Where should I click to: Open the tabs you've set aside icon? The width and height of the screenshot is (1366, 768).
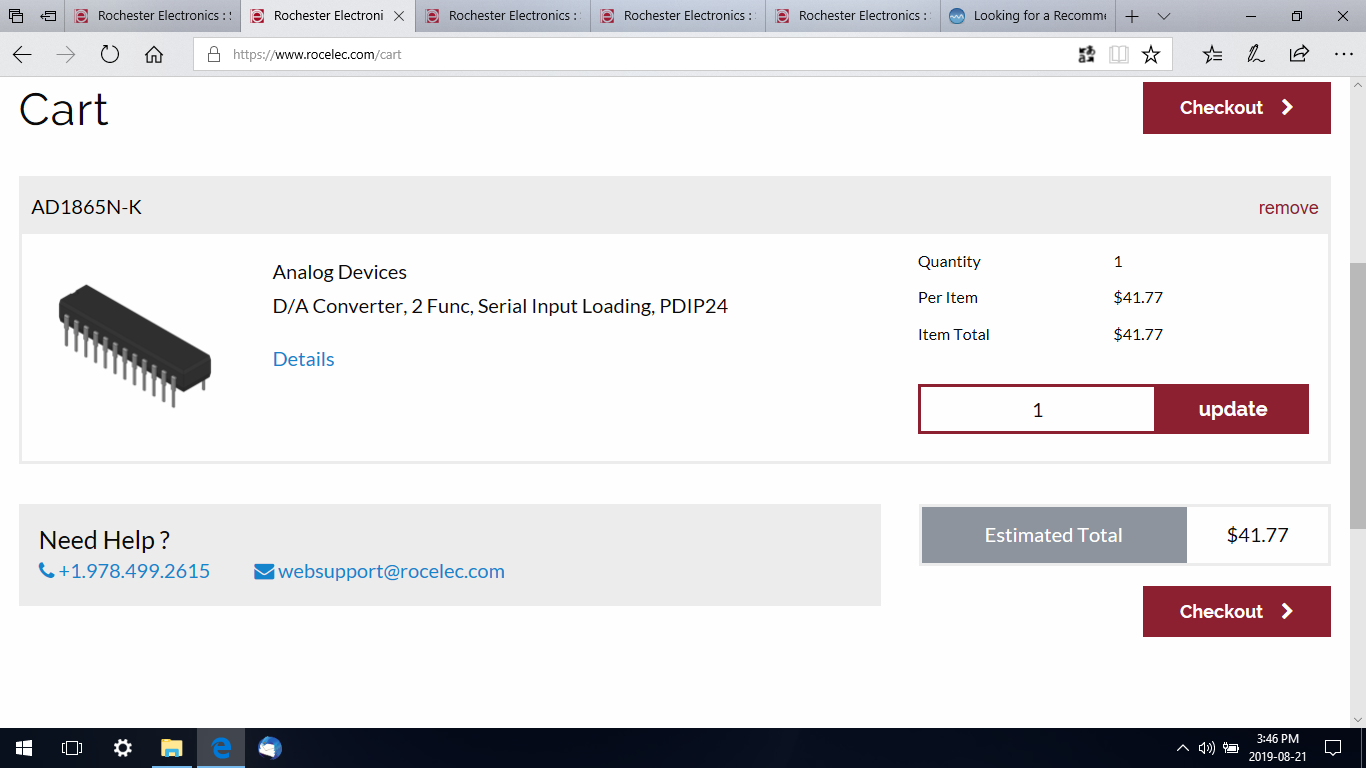pyautogui.click(x=16, y=16)
